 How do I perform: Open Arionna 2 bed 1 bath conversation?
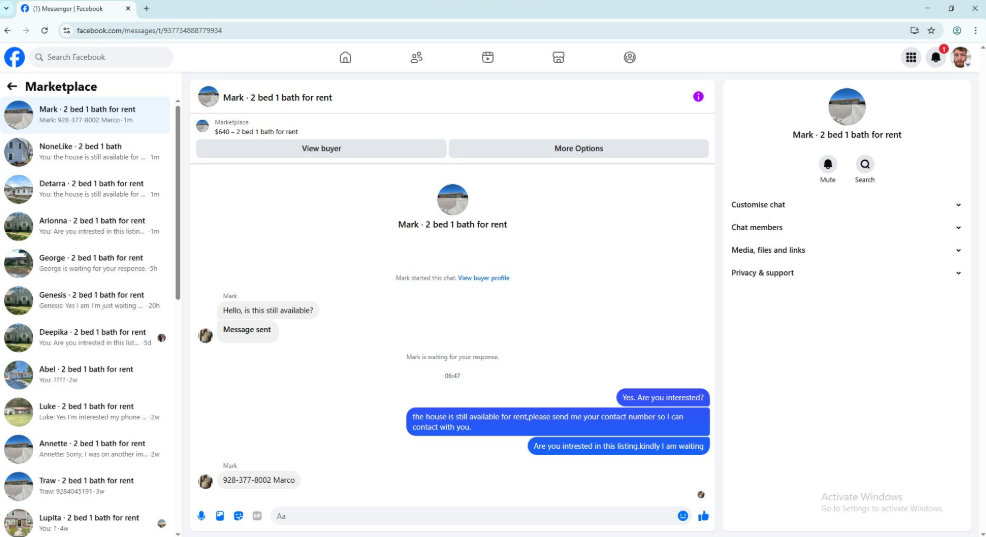(85, 226)
